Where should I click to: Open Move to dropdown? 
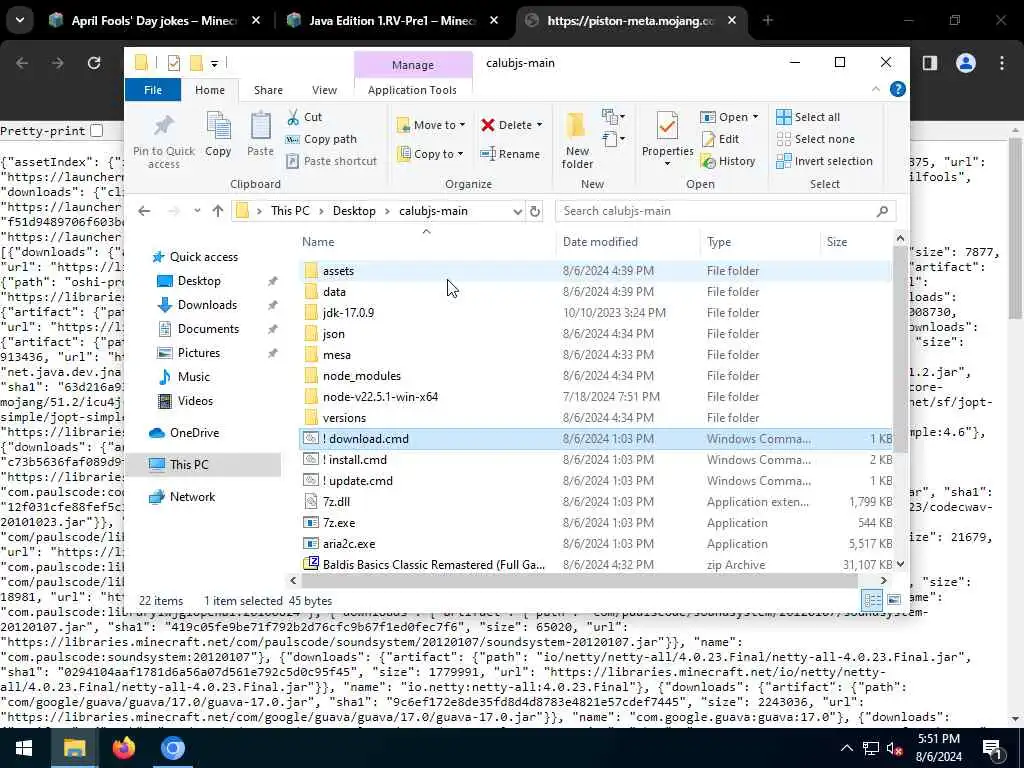click(x=432, y=125)
